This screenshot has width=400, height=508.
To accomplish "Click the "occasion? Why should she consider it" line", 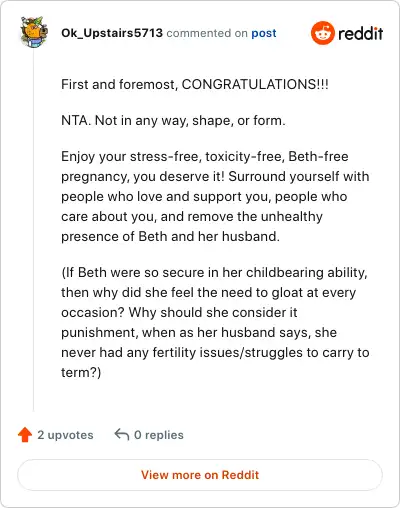I will click(x=179, y=312).
